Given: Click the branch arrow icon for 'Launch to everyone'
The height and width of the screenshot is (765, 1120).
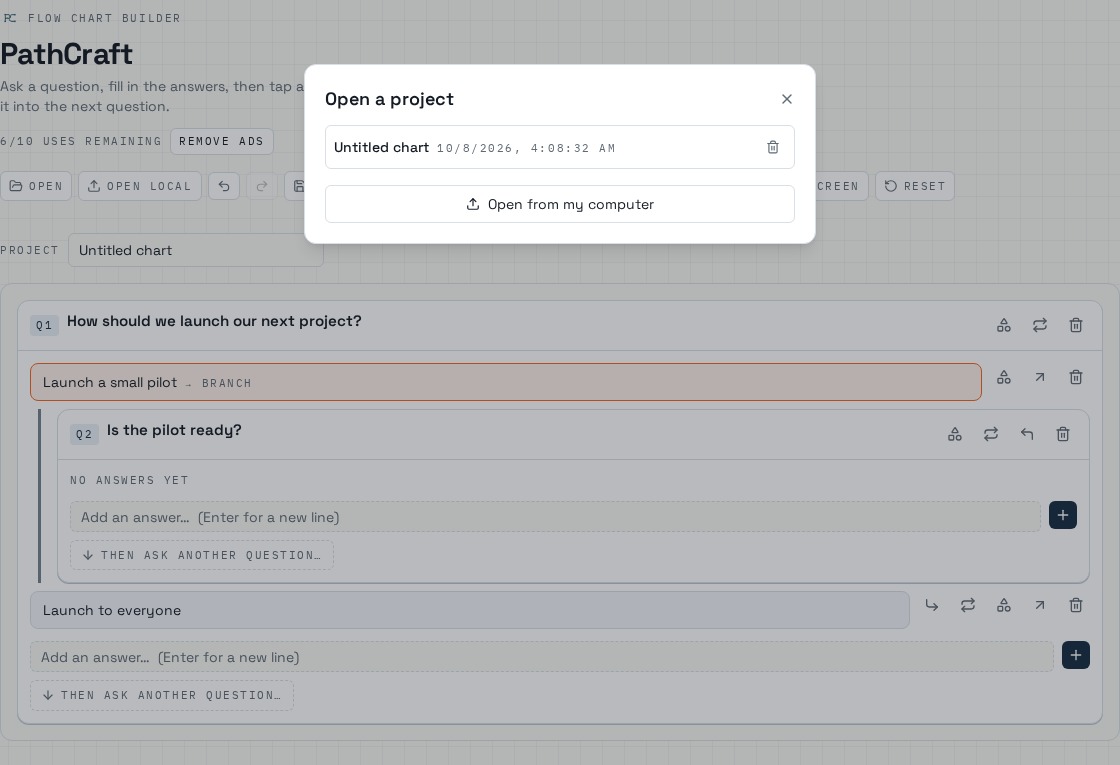Looking at the screenshot, I should [931, 606].
